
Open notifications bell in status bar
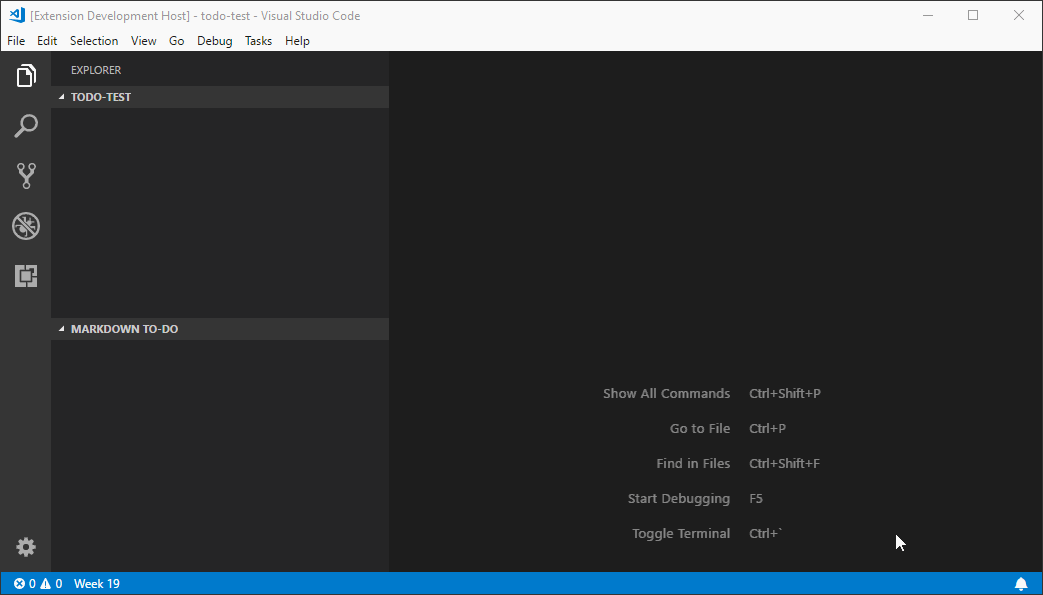tap(1021, 584)
